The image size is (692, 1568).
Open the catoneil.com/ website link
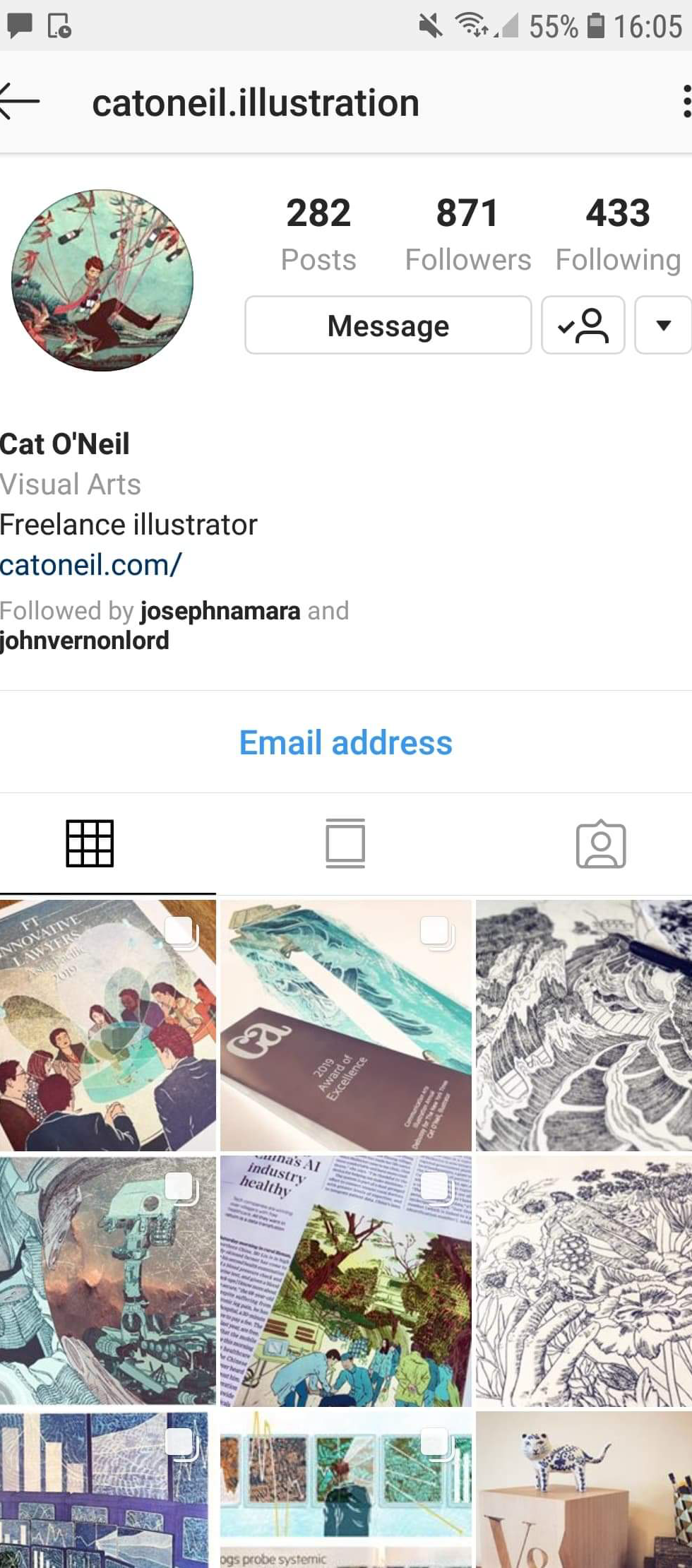point(91,564)
